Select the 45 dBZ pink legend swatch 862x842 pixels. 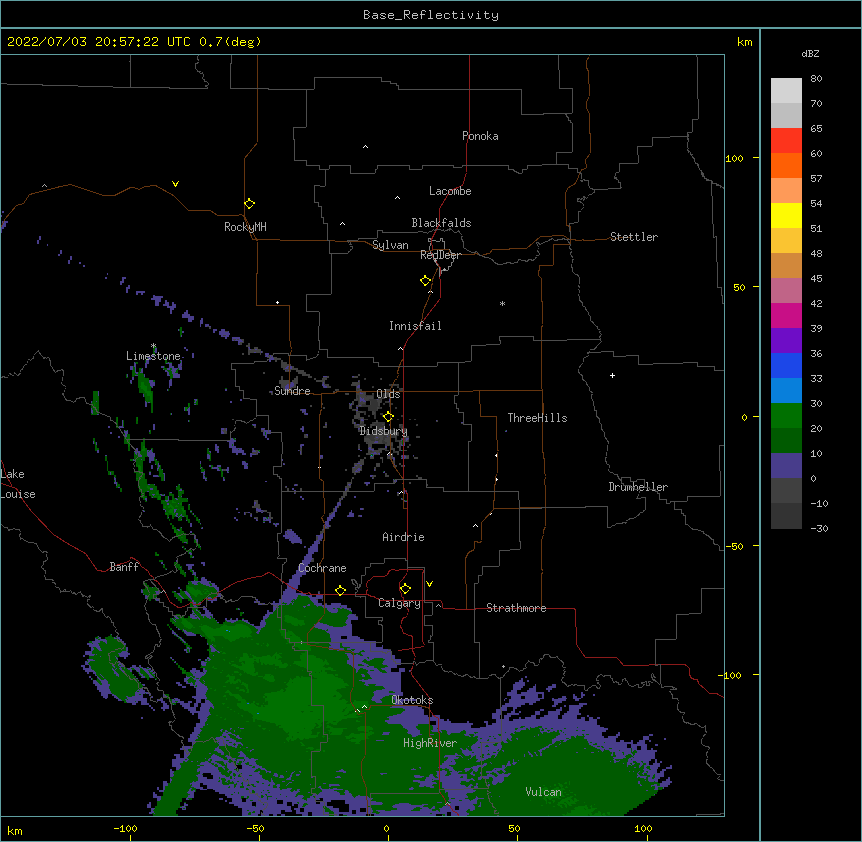tap(786, 290)
